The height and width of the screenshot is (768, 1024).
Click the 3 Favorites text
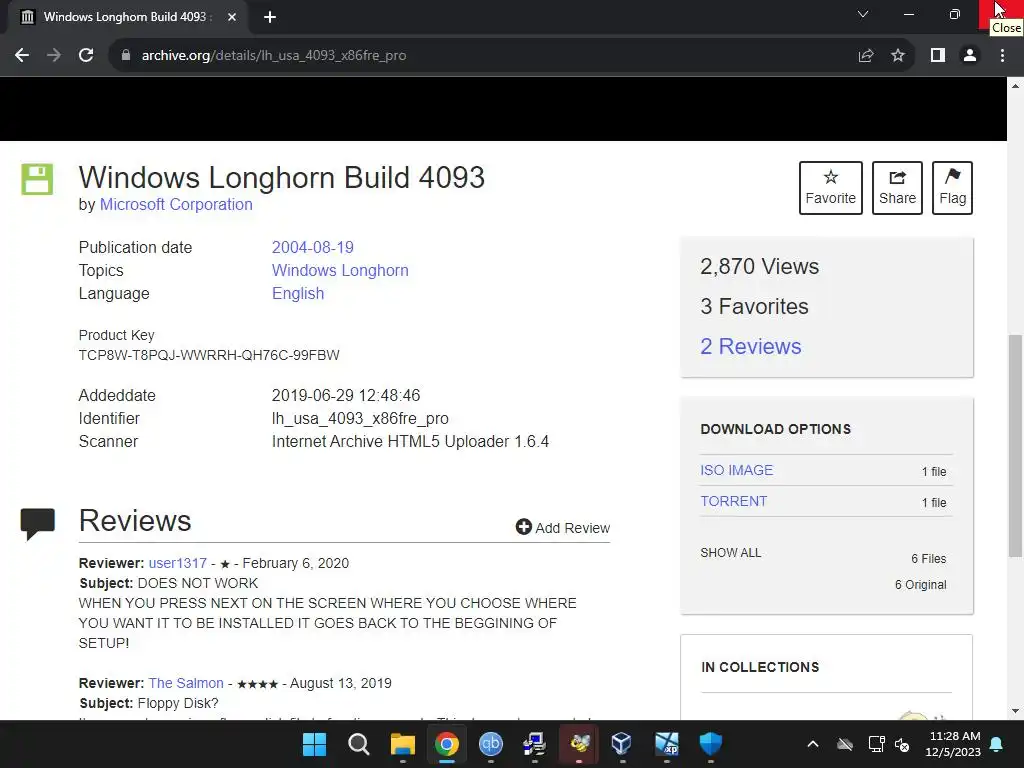click(754, 306)
